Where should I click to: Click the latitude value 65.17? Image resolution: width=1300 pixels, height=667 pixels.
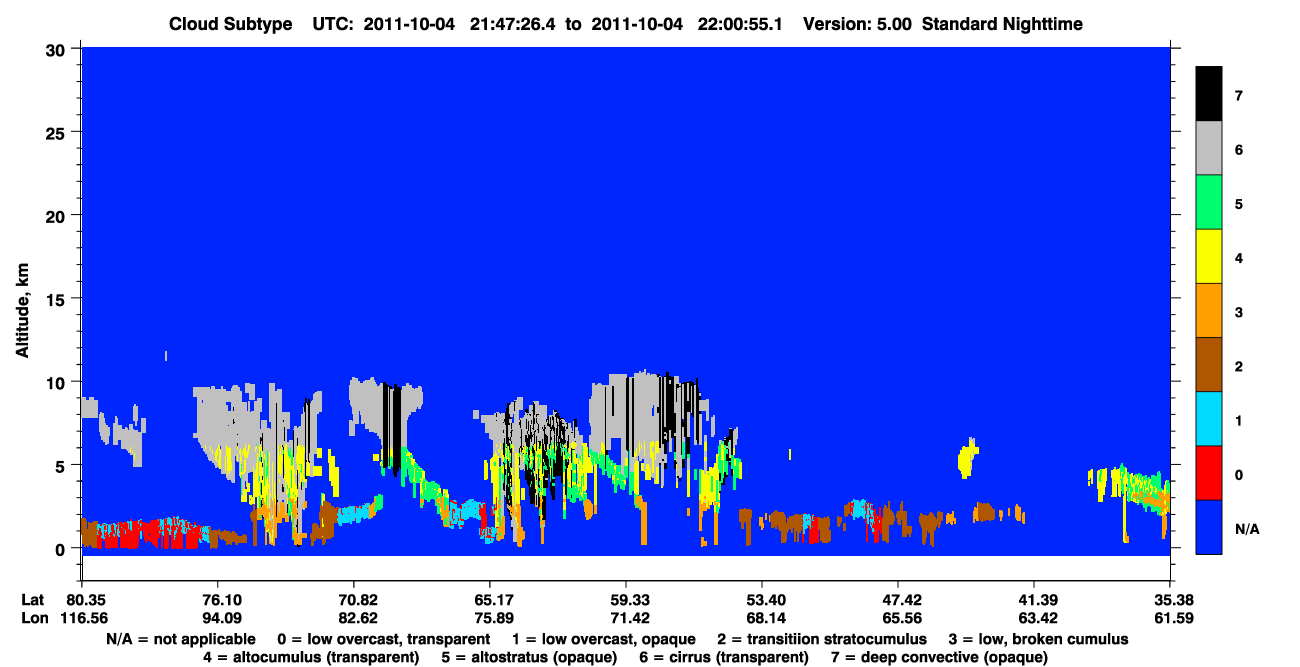click(x=489, y=600)
